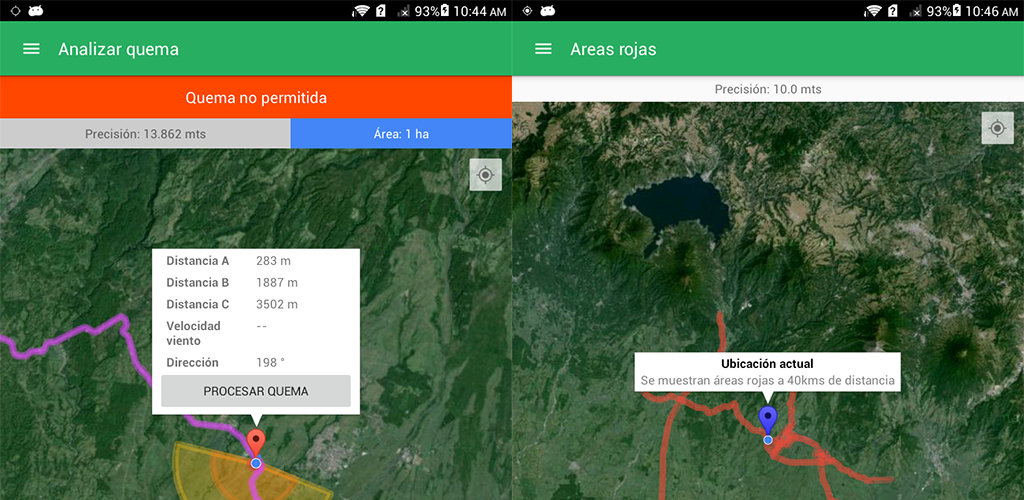Click the PROCESAR QUEMA button

coord(256,391)
